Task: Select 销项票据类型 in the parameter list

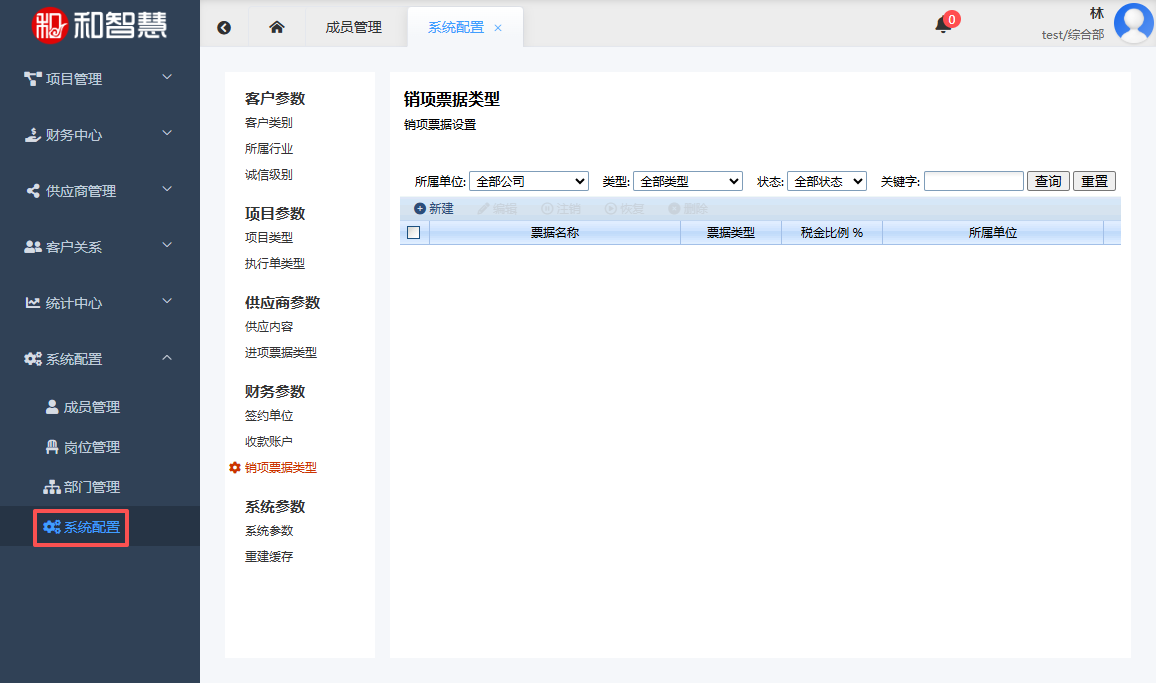Action: pyautogui.click(x=280, y=468)
